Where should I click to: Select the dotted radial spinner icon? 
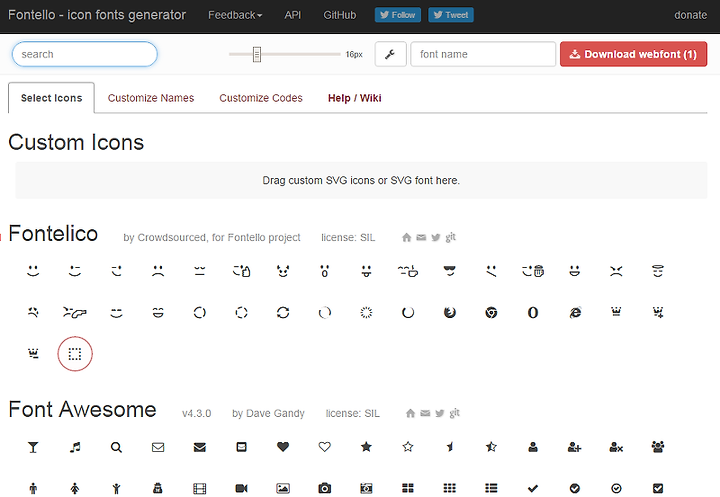pyautogui.click(x=366, y=313)
